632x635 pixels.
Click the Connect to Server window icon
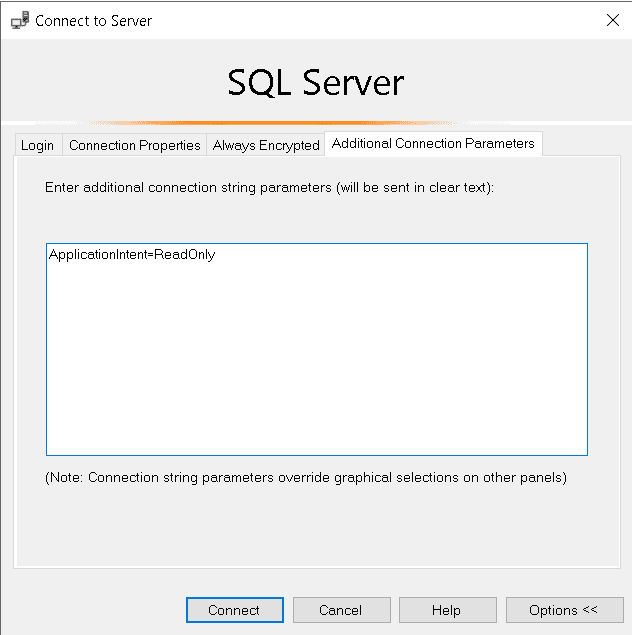[19, 20]
